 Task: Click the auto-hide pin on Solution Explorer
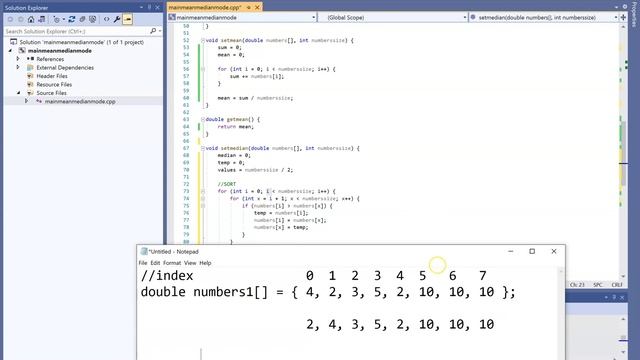click(149, 7)
